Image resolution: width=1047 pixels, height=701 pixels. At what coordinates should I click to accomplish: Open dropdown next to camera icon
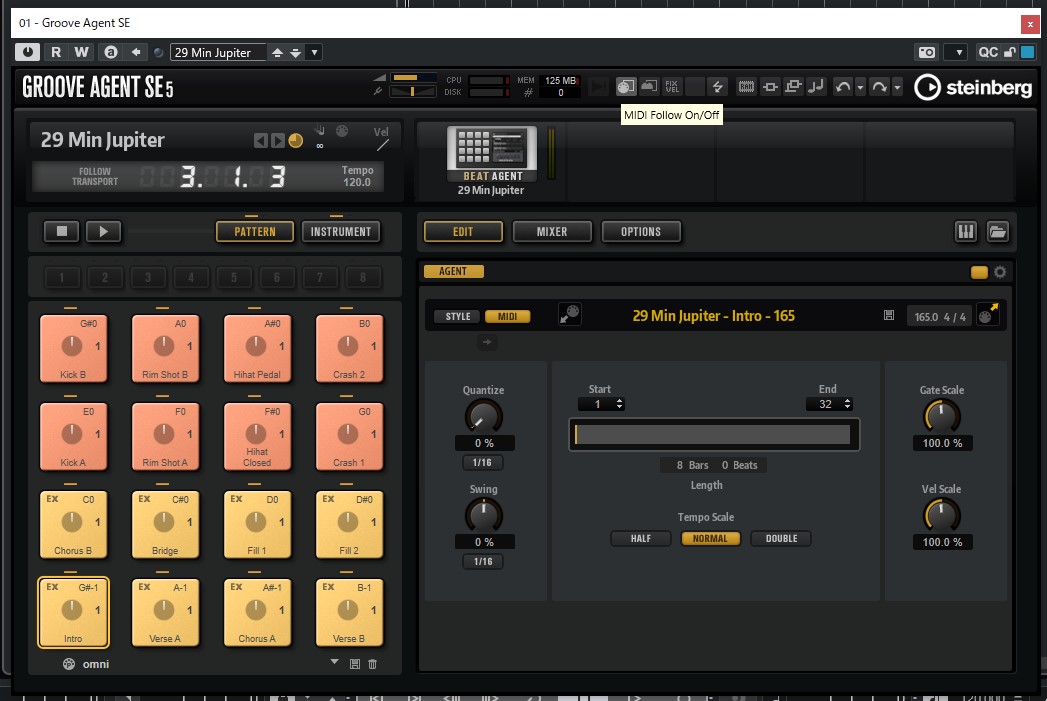pyautogui.click(x=959, y=53)
